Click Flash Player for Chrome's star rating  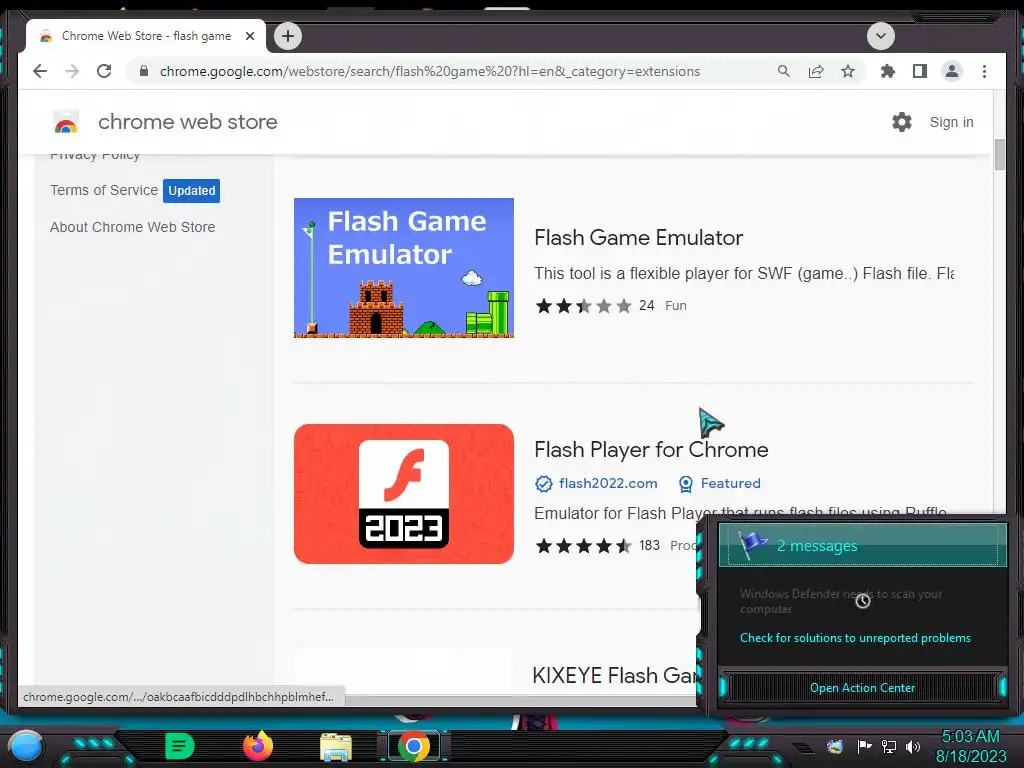pyautogui.click(x=583, y=546)
